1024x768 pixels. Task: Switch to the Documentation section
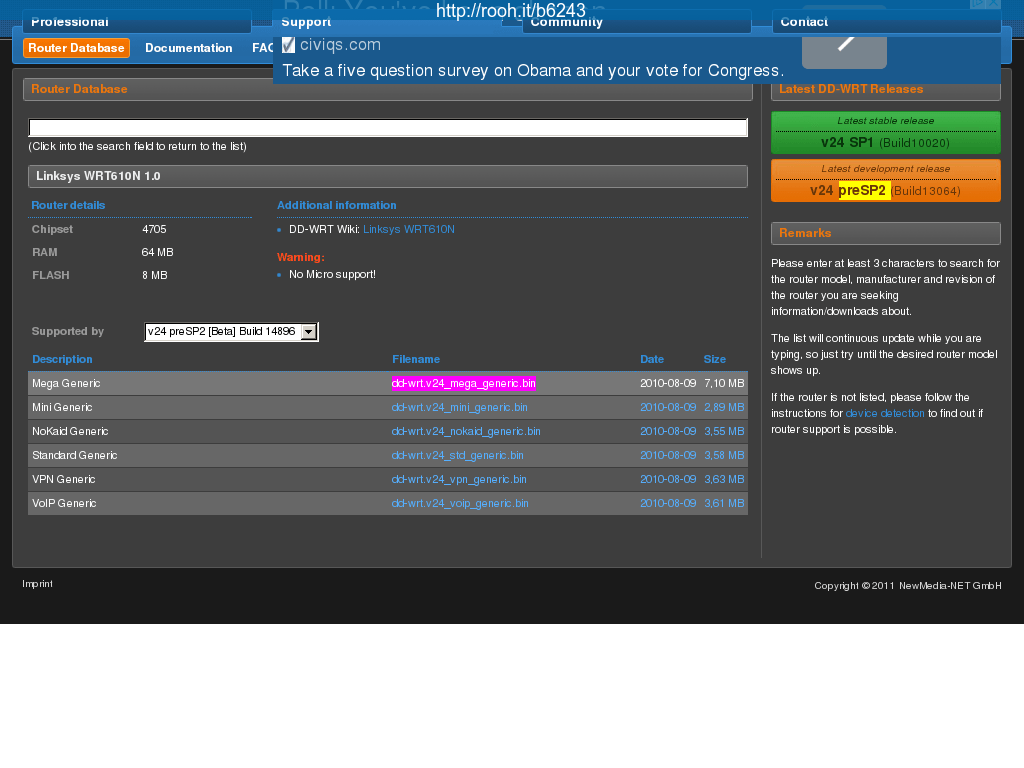click(188, 48)
